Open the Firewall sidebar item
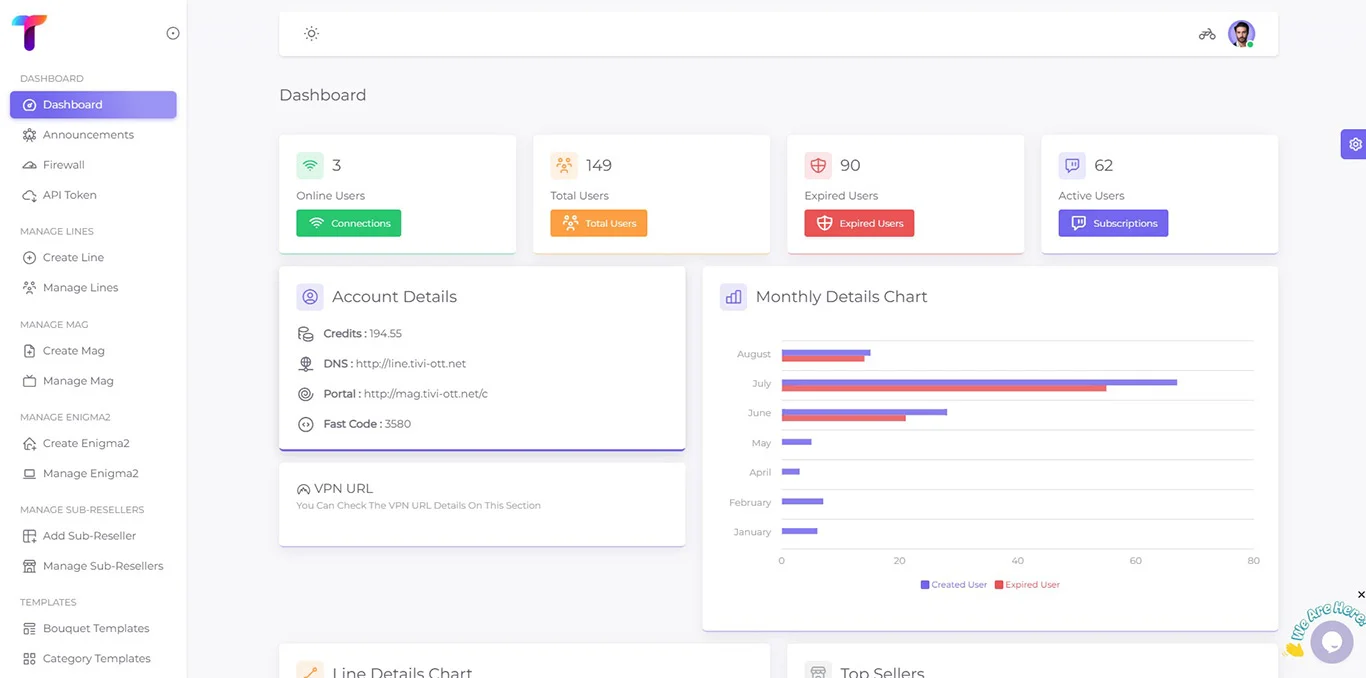Screen dimensions: 1366x678 click(63, 165)
